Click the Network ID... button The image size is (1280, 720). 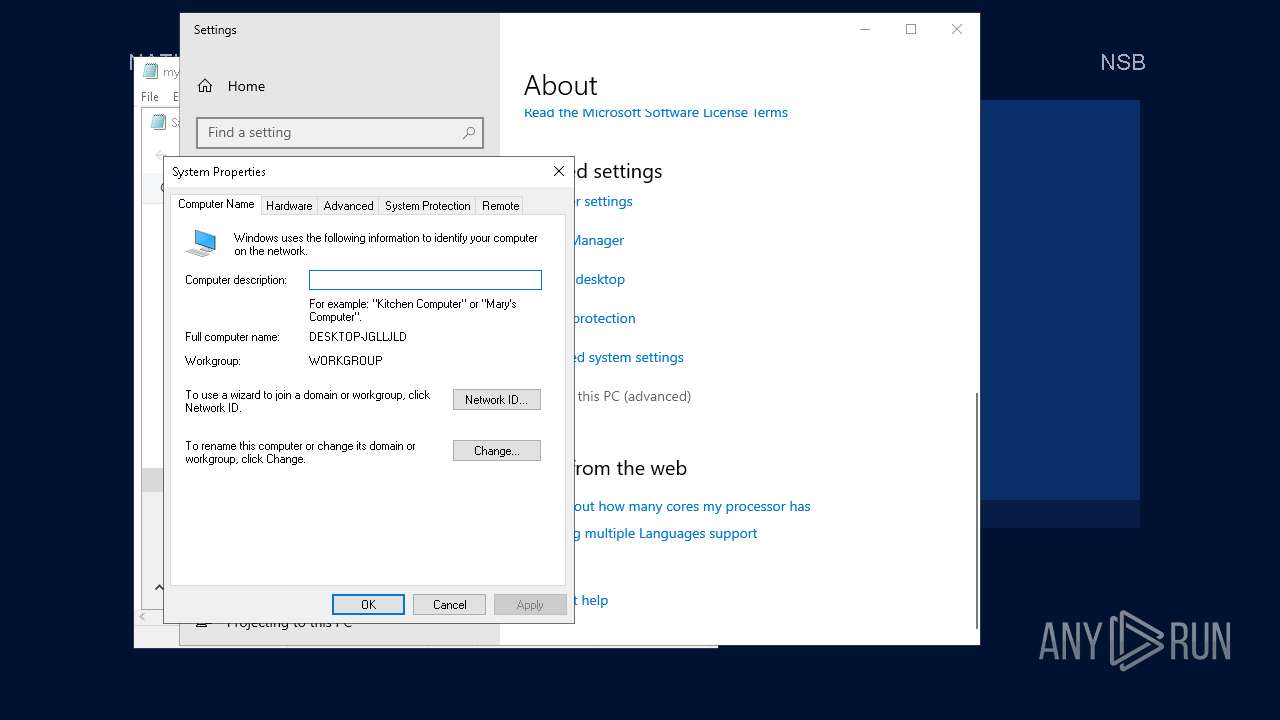[x=496, y=399]
